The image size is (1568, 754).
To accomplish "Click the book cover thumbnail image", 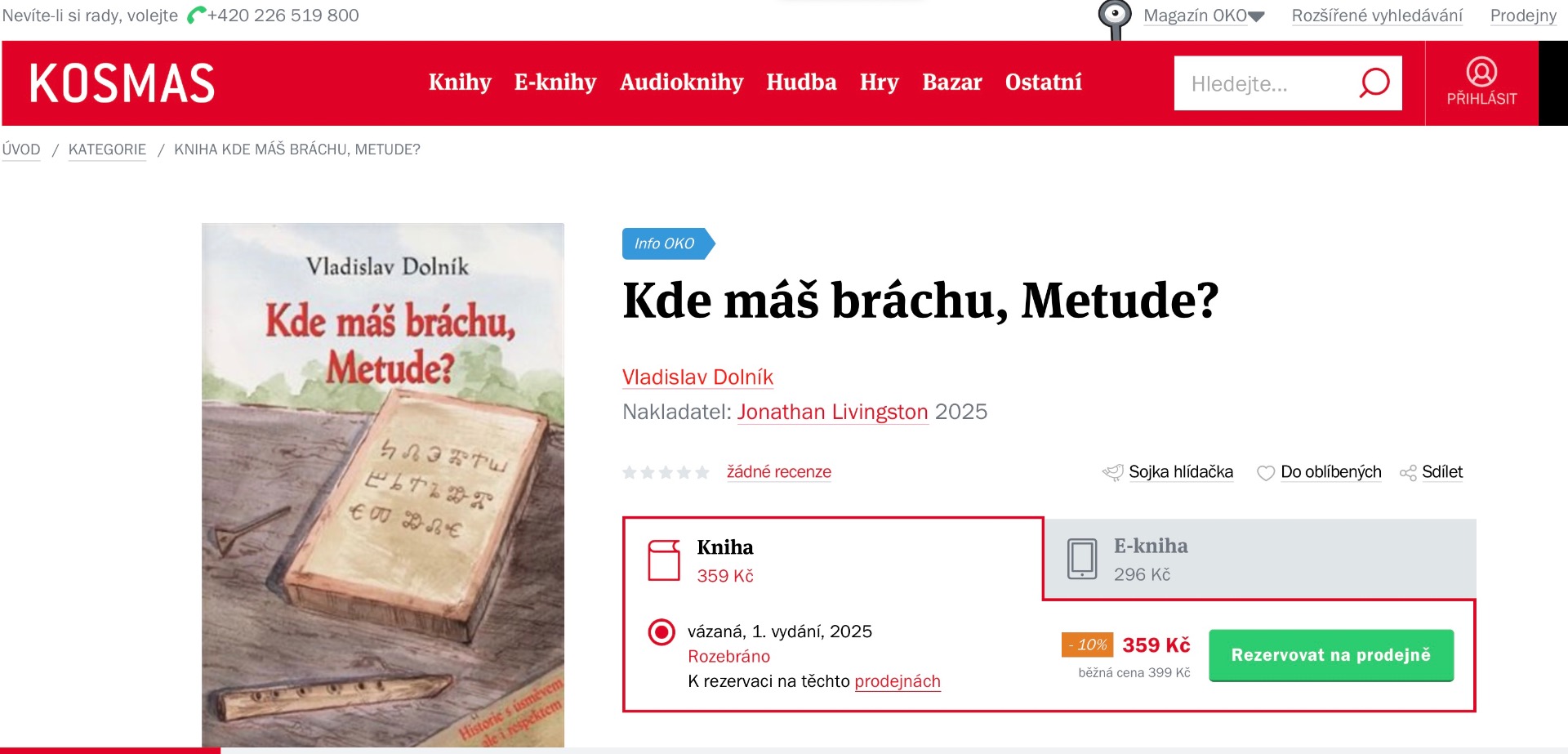I will (x=383, y=484).
